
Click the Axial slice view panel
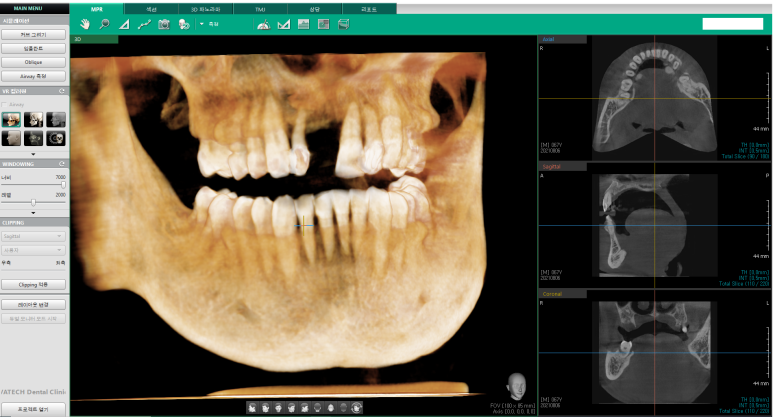click(x=654, y=98)
